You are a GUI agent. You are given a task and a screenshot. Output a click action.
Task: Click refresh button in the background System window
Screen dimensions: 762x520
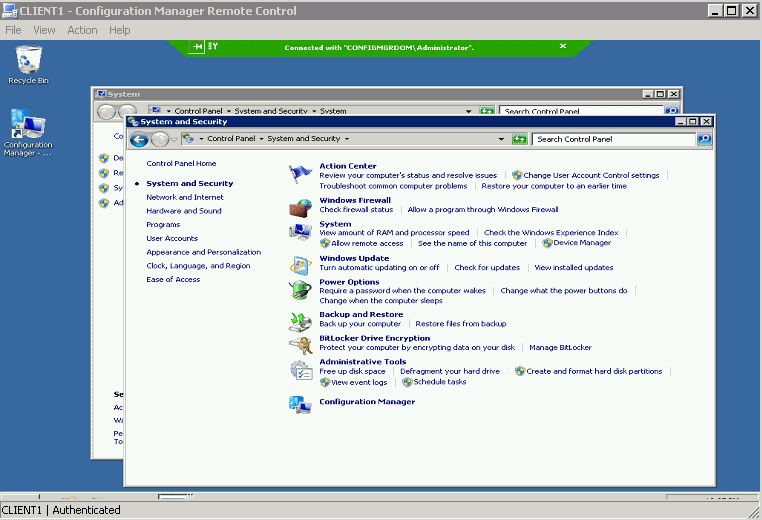[x=487, y=111]
